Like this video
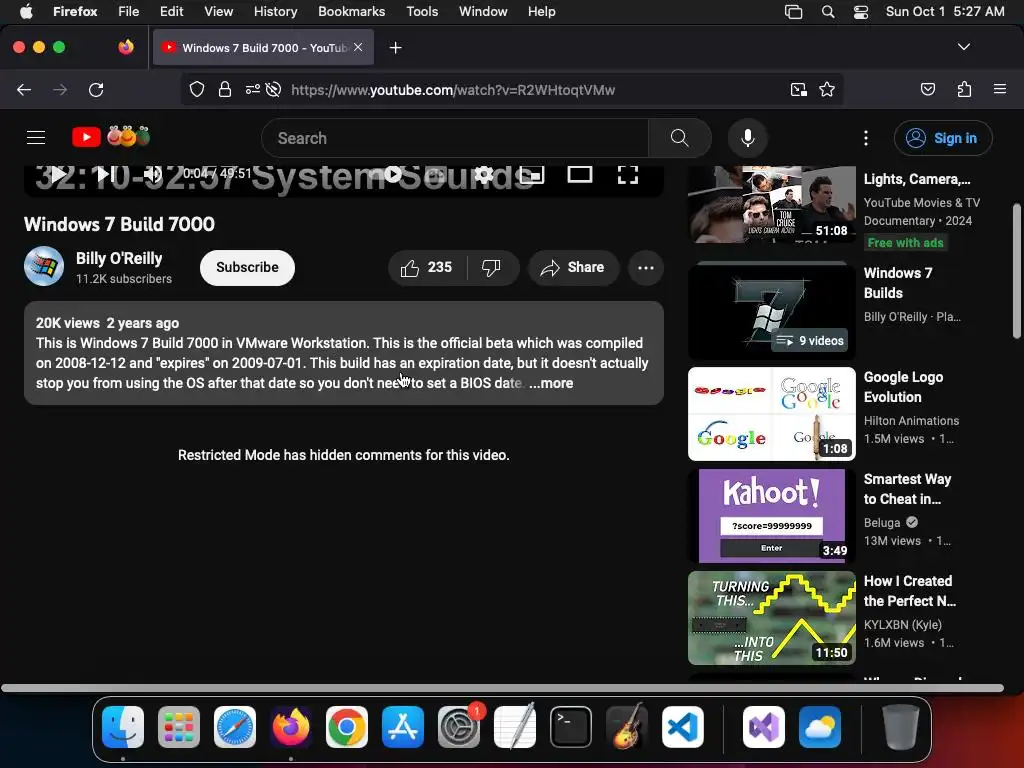The image size is (1024, 768). pyautogui.click(x=427, y=268)
